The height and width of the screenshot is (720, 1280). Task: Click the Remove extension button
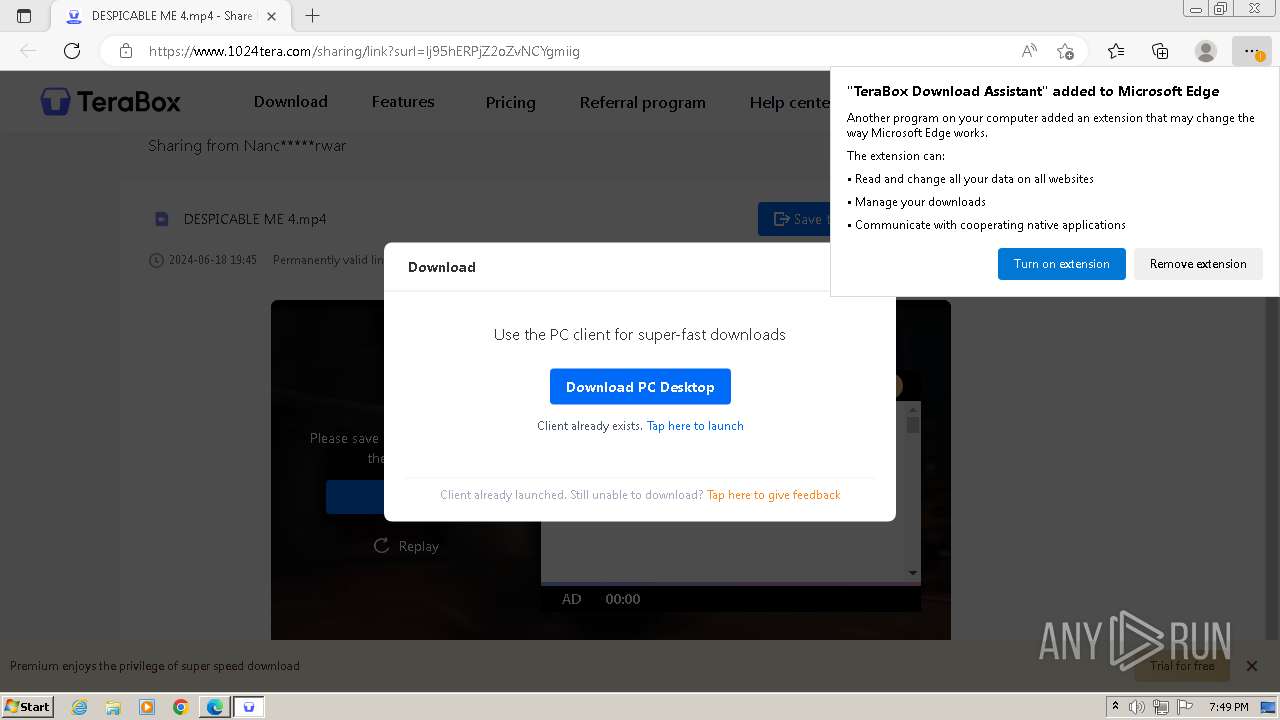(x=1198, y=264)
